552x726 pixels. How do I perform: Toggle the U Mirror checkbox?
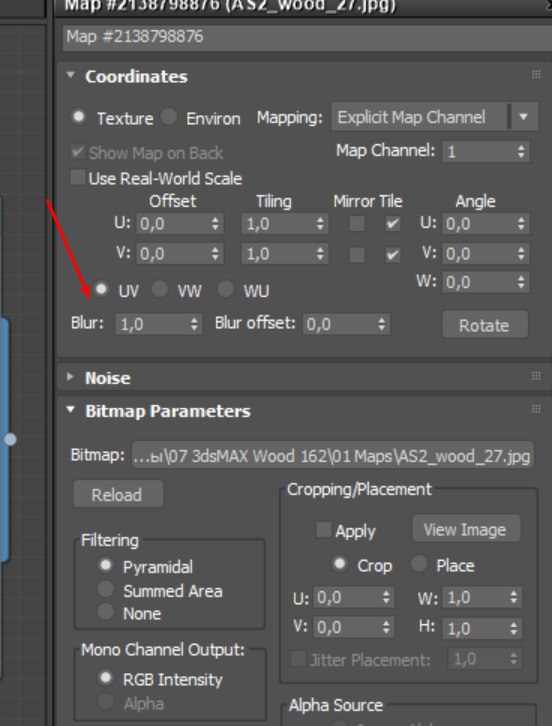click(357, 224)
